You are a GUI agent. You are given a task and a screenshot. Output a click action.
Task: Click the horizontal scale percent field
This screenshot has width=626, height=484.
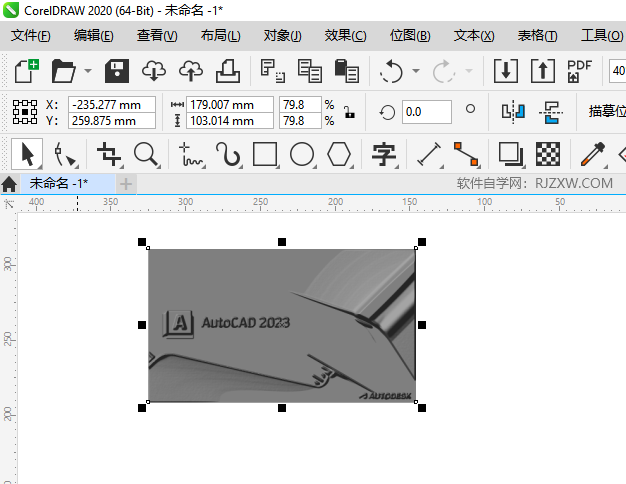tap(300, 105)
